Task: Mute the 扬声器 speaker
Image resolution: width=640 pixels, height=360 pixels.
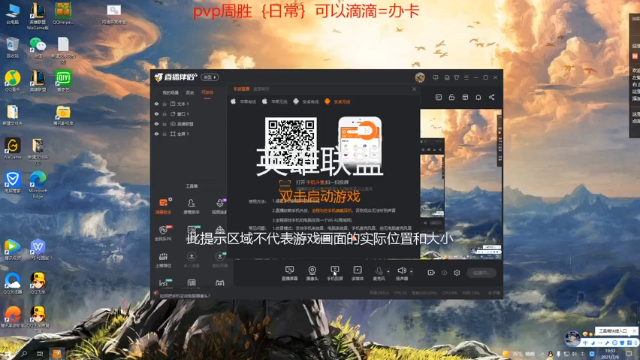Action: click(402, 273)
